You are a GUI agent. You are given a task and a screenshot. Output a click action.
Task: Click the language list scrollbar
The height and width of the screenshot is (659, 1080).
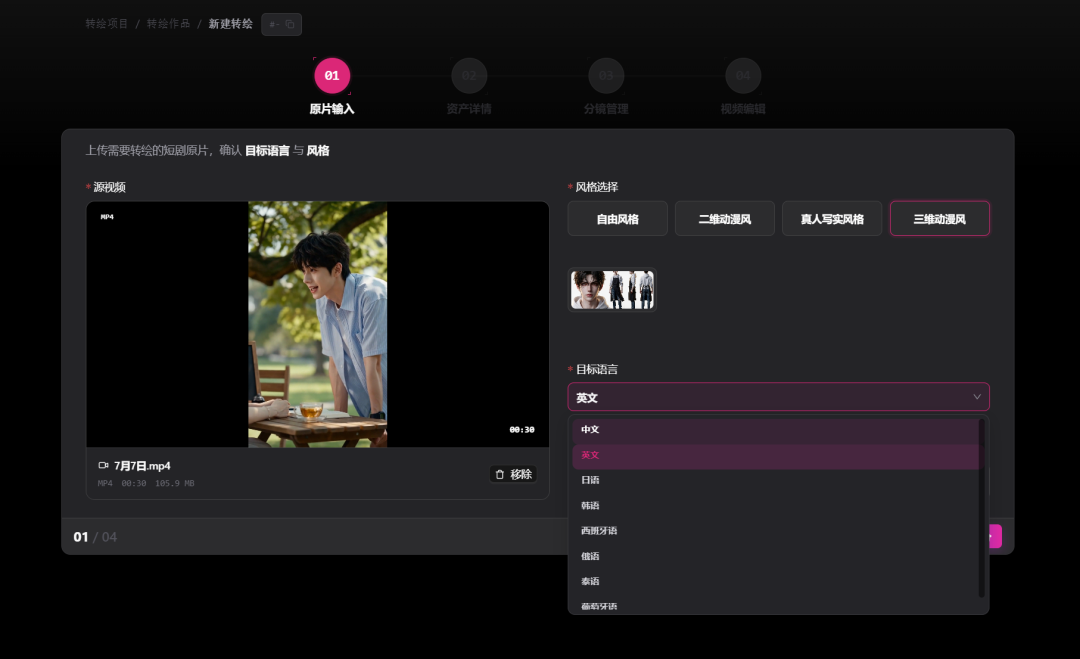982,508
